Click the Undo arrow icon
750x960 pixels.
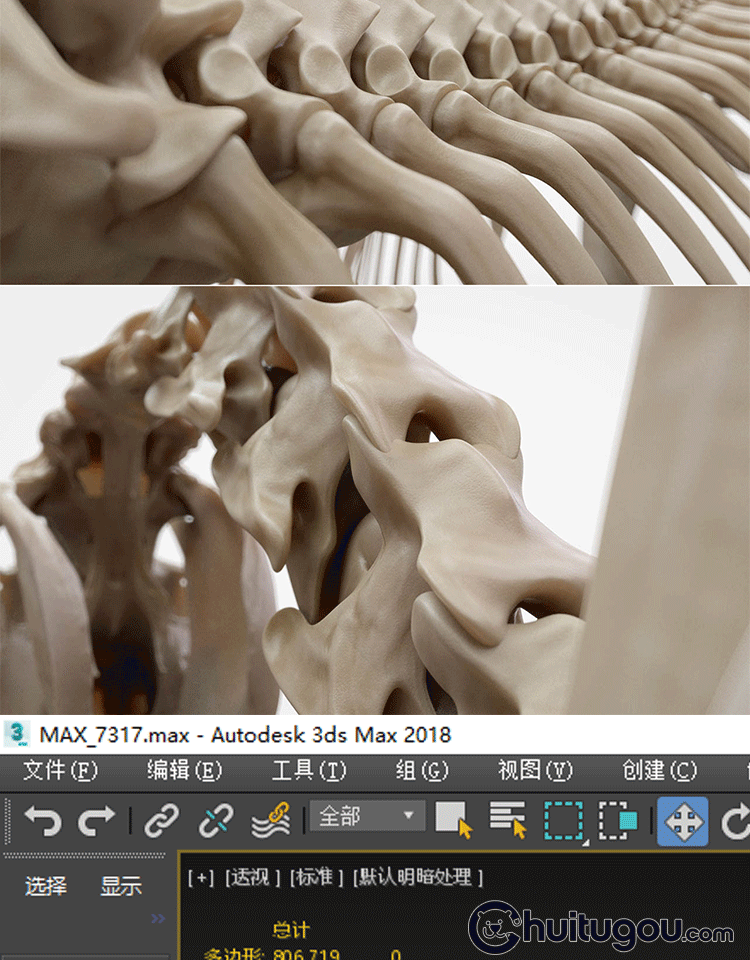42,821
